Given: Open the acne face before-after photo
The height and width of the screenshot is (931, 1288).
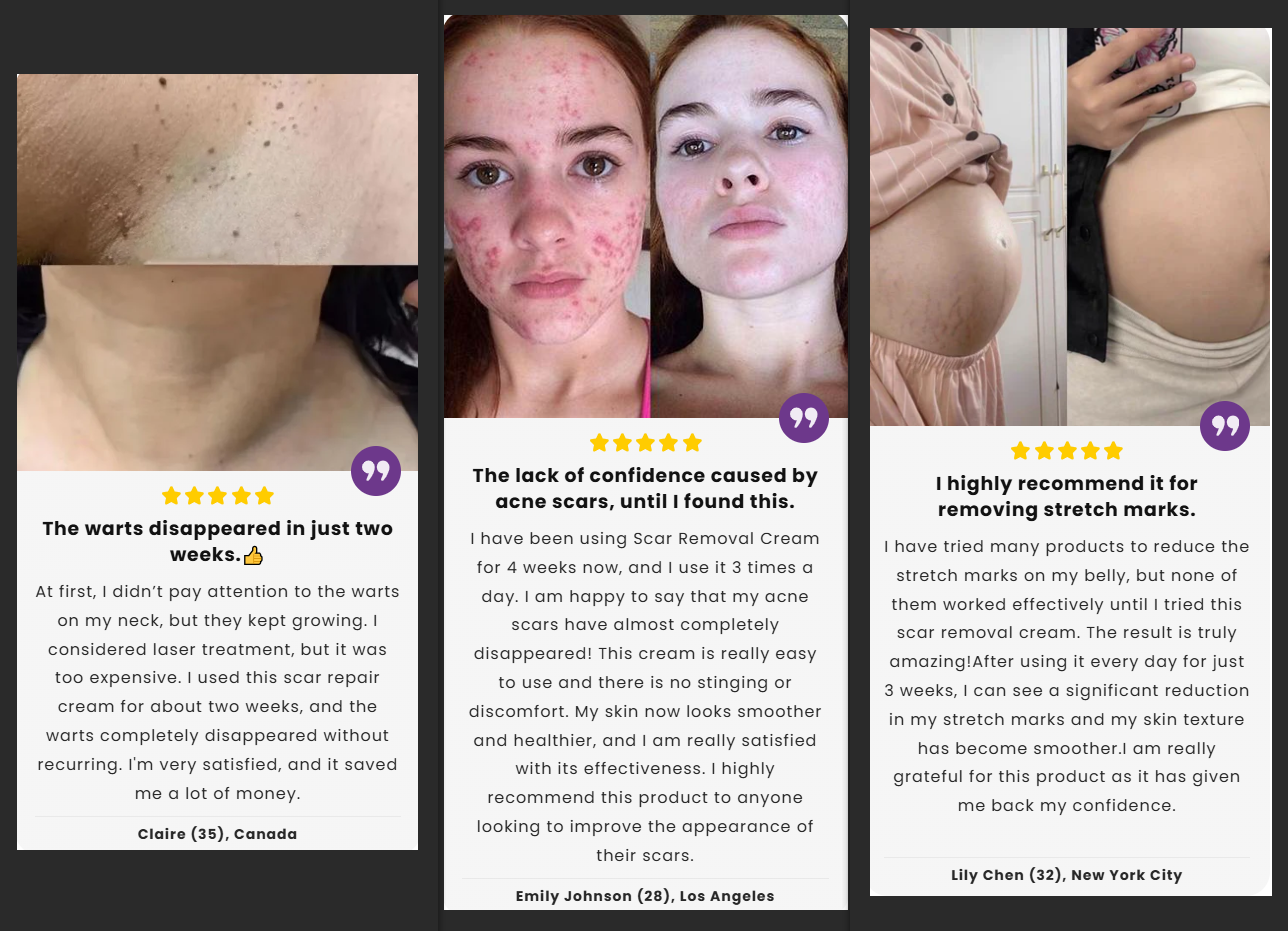Looking at the screenshot, I should 646,216.
